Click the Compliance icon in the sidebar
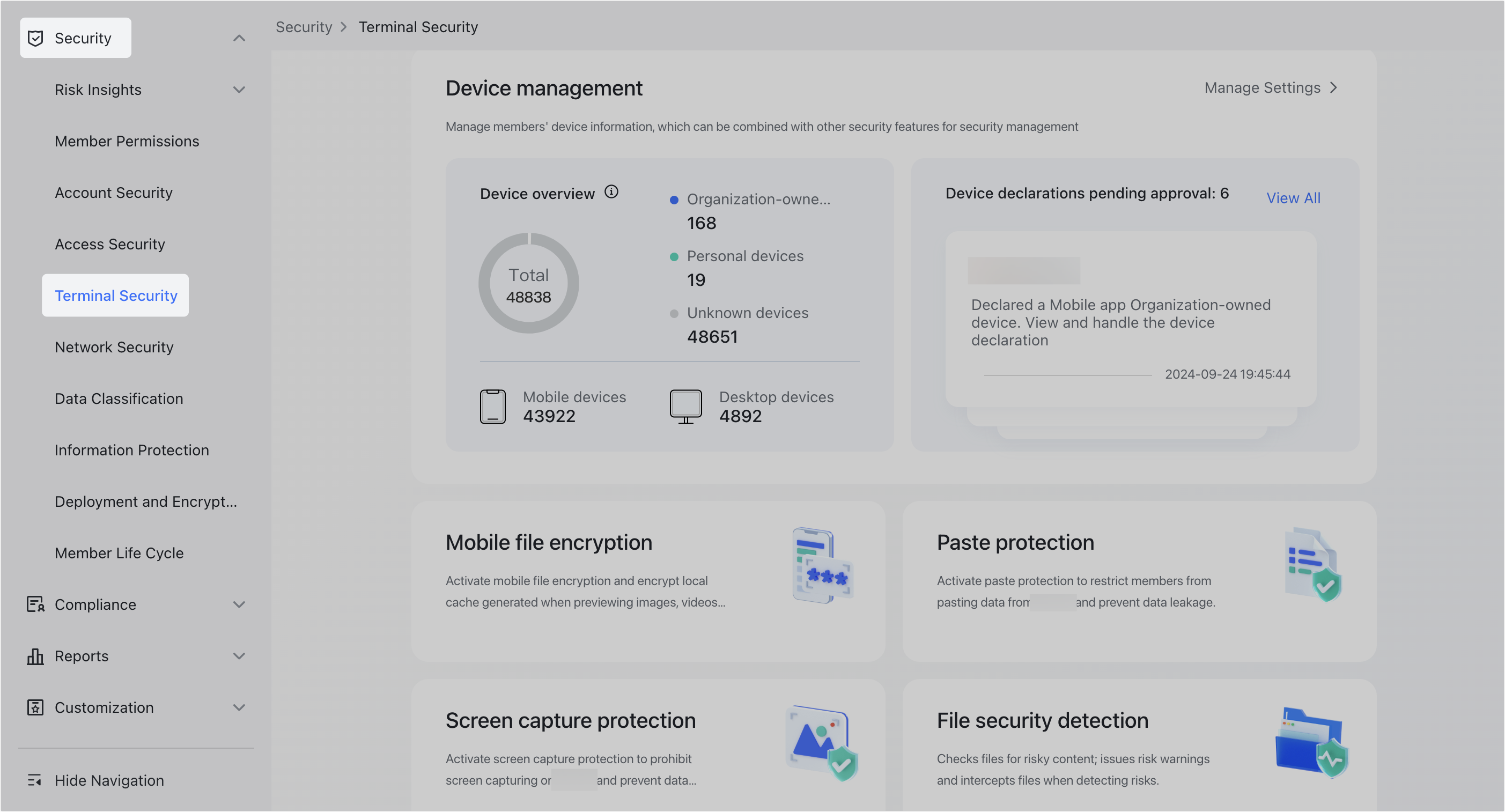Viewport: 1505px width, 812px height. (x=35, y=604)
